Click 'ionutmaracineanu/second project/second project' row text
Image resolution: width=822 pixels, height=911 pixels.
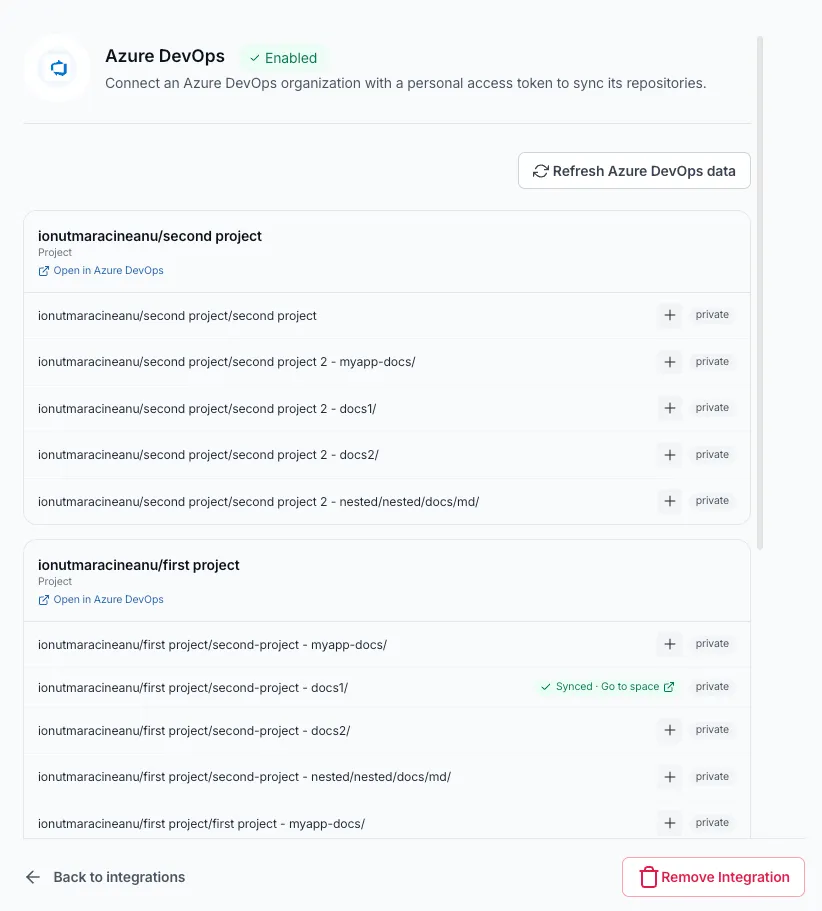click(177, 315)
